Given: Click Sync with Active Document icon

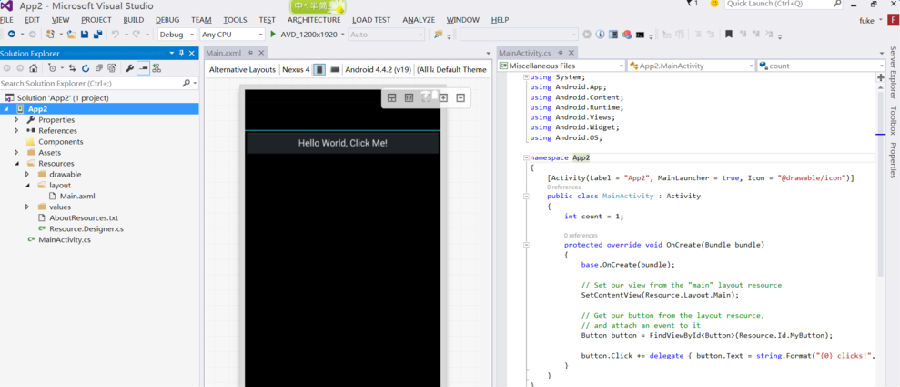Looking at the screenshot, I should tap(72, 68).
